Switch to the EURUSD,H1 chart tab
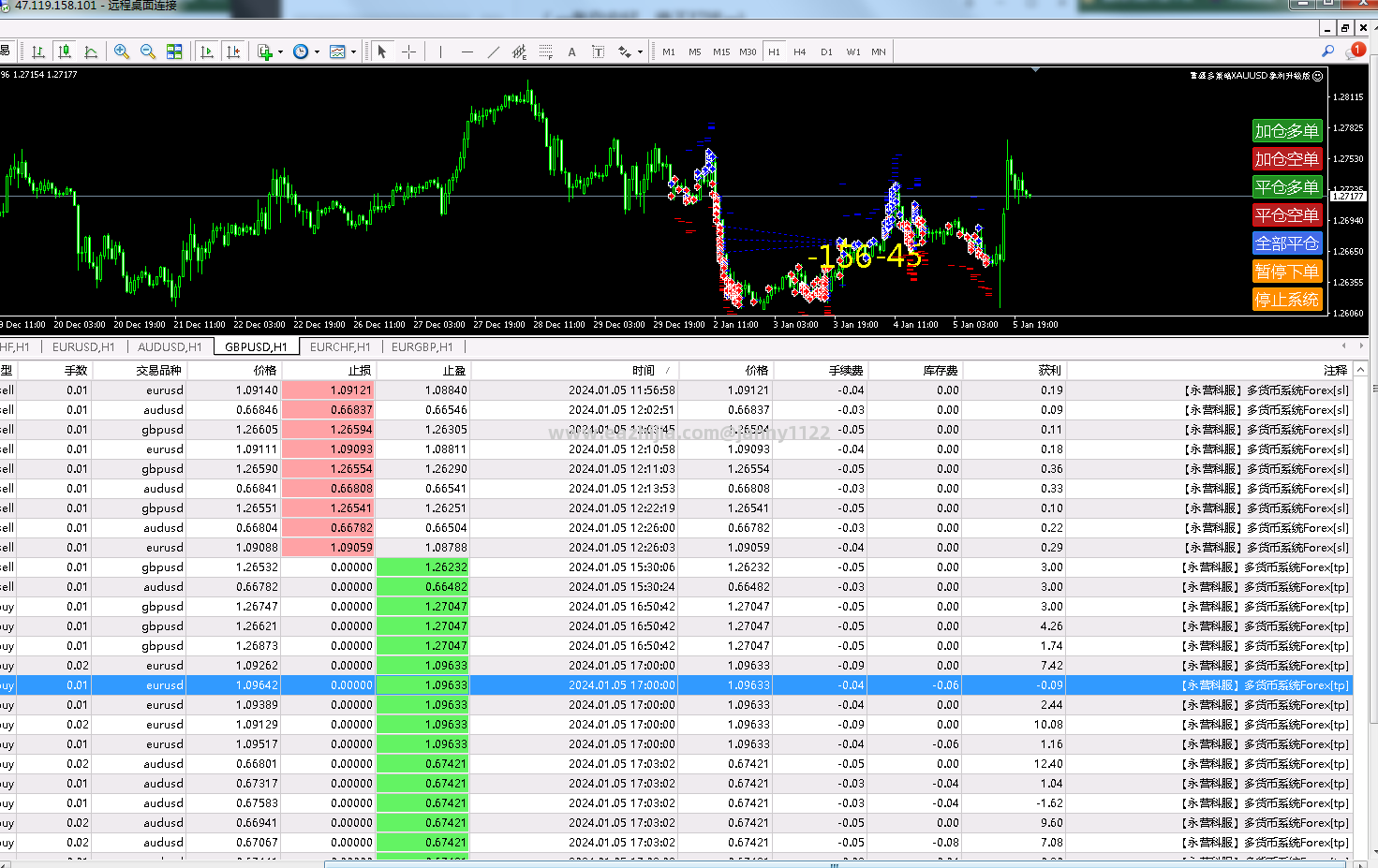Image resolution: width=1378 pixels, height=868 pixels. (83, 347)
